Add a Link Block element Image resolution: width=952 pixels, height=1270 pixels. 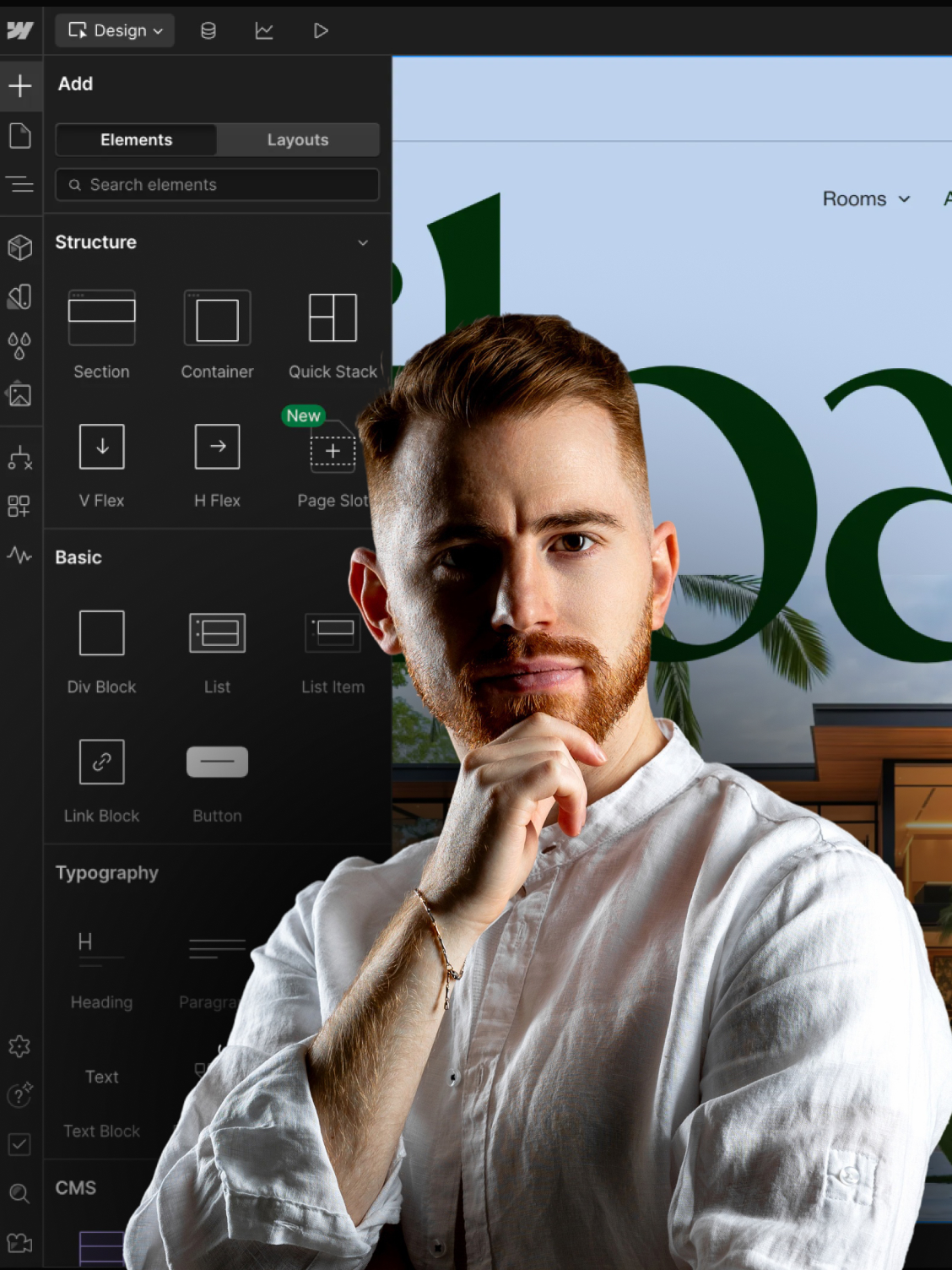pos(101,780)
